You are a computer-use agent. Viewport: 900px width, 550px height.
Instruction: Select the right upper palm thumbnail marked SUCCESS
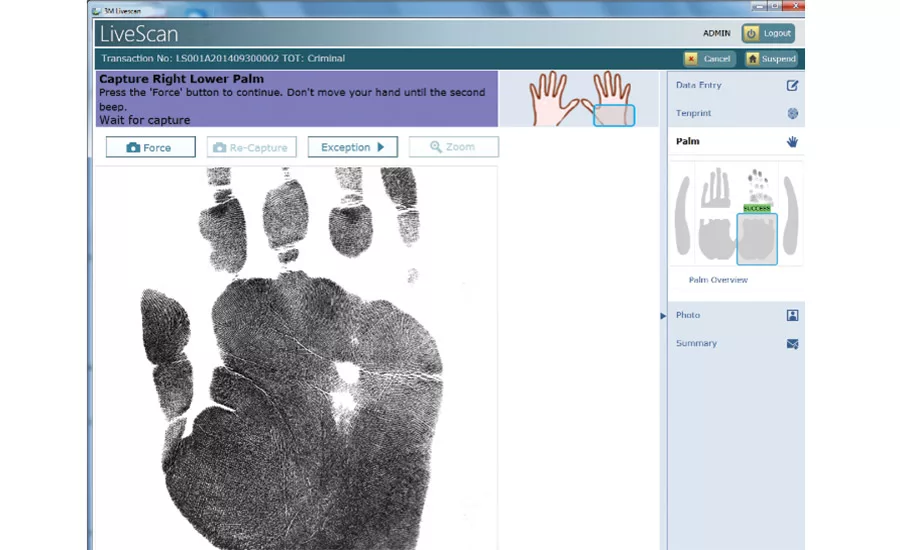pyautogui.click(x=758, y=190)
